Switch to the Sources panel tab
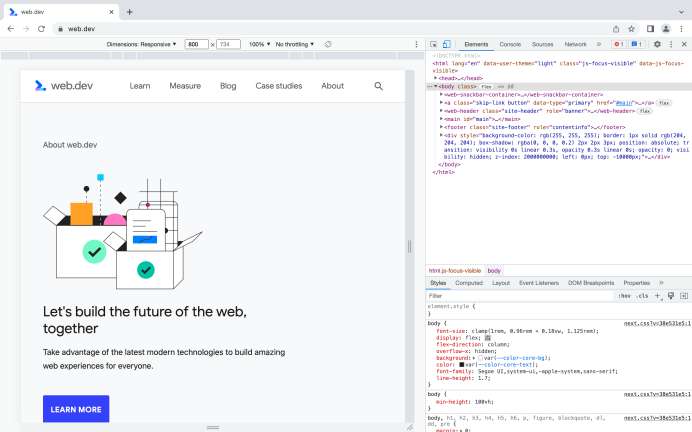The height and width of the screenshot is (432, 692). (x=542, y=44)
